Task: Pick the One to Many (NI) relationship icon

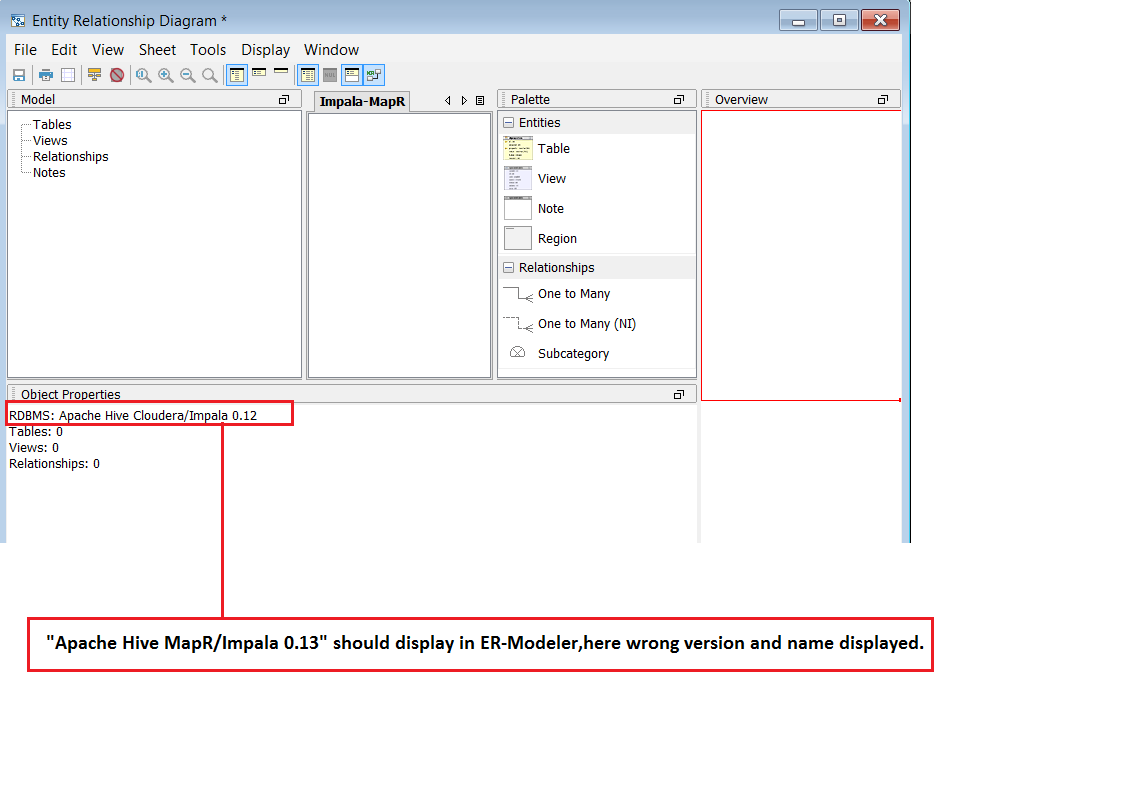Action: click(x=518, y=324)
